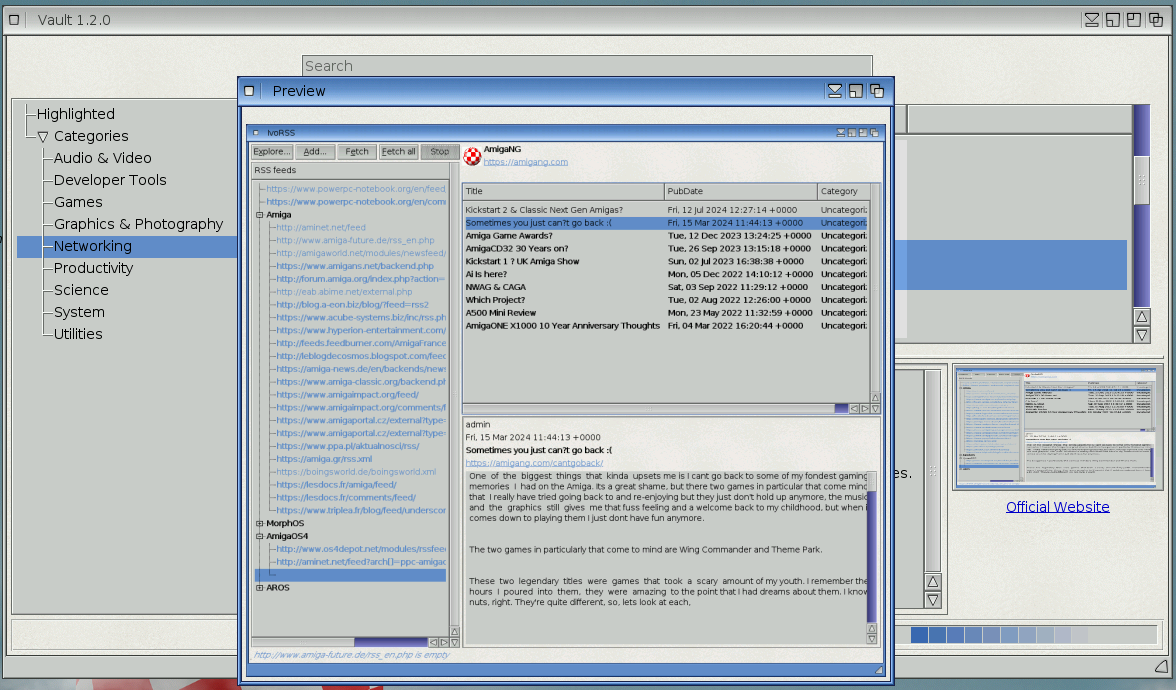Click the Vault window iconify gadget
This screenshot has width=1176, height=690.
point(1092,20)
